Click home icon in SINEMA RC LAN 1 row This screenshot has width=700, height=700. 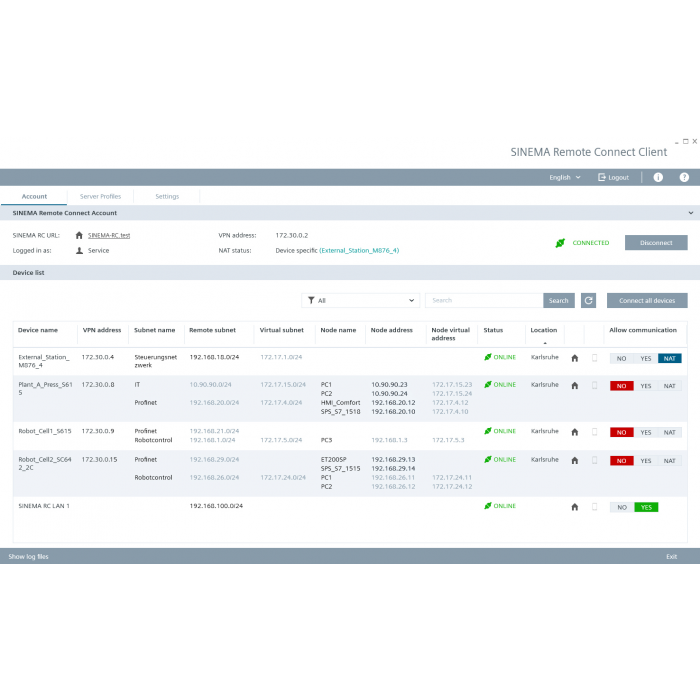pos(574,507)
